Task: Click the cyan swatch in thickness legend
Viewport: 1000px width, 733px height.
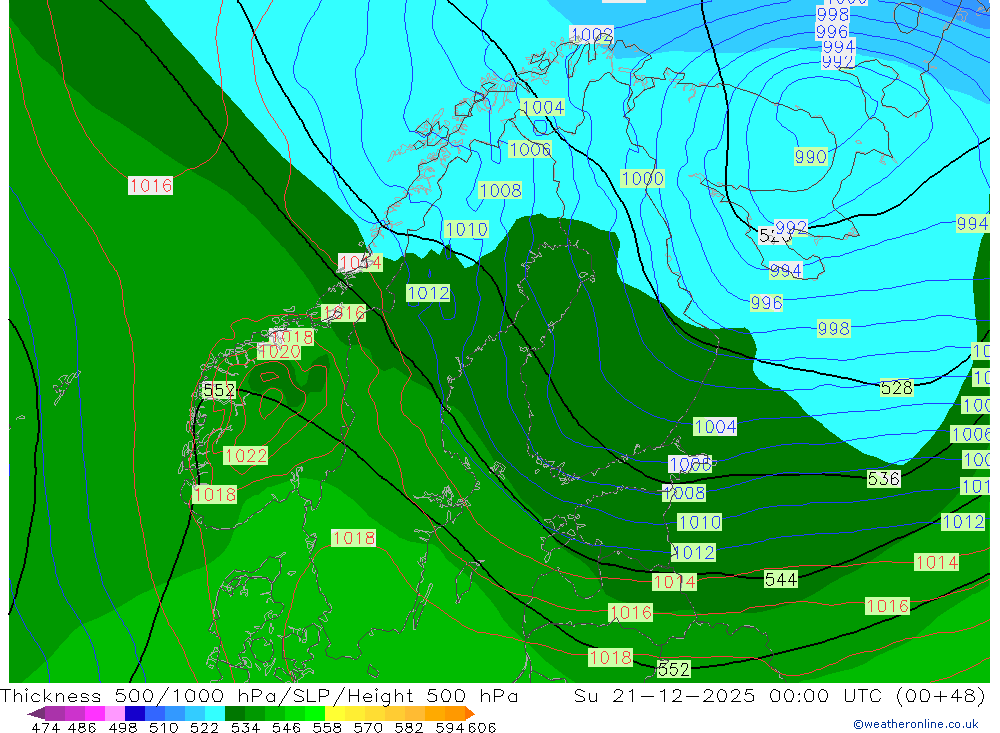Action: [x=215, y=713]
